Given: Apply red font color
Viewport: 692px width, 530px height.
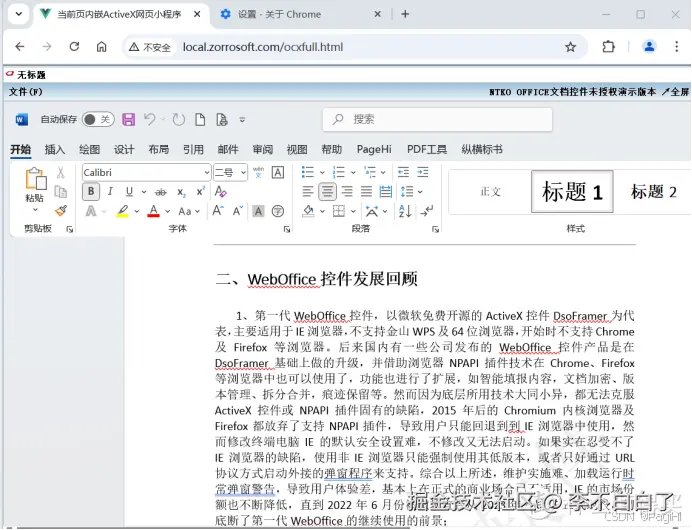Looking at the screenshot, I should point(154,211).
